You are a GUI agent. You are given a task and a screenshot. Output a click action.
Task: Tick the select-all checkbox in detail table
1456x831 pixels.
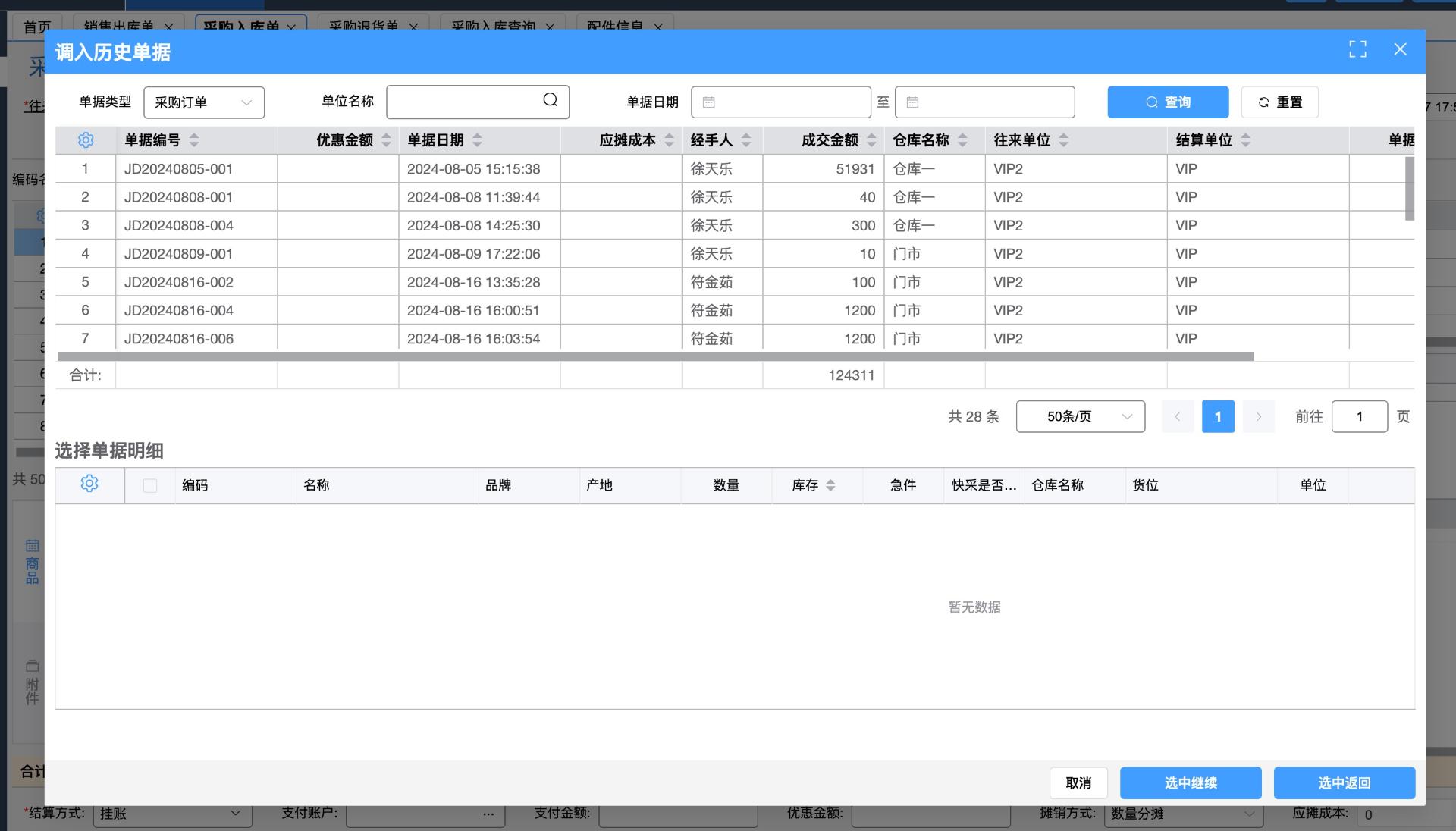(x=150, y=486)
